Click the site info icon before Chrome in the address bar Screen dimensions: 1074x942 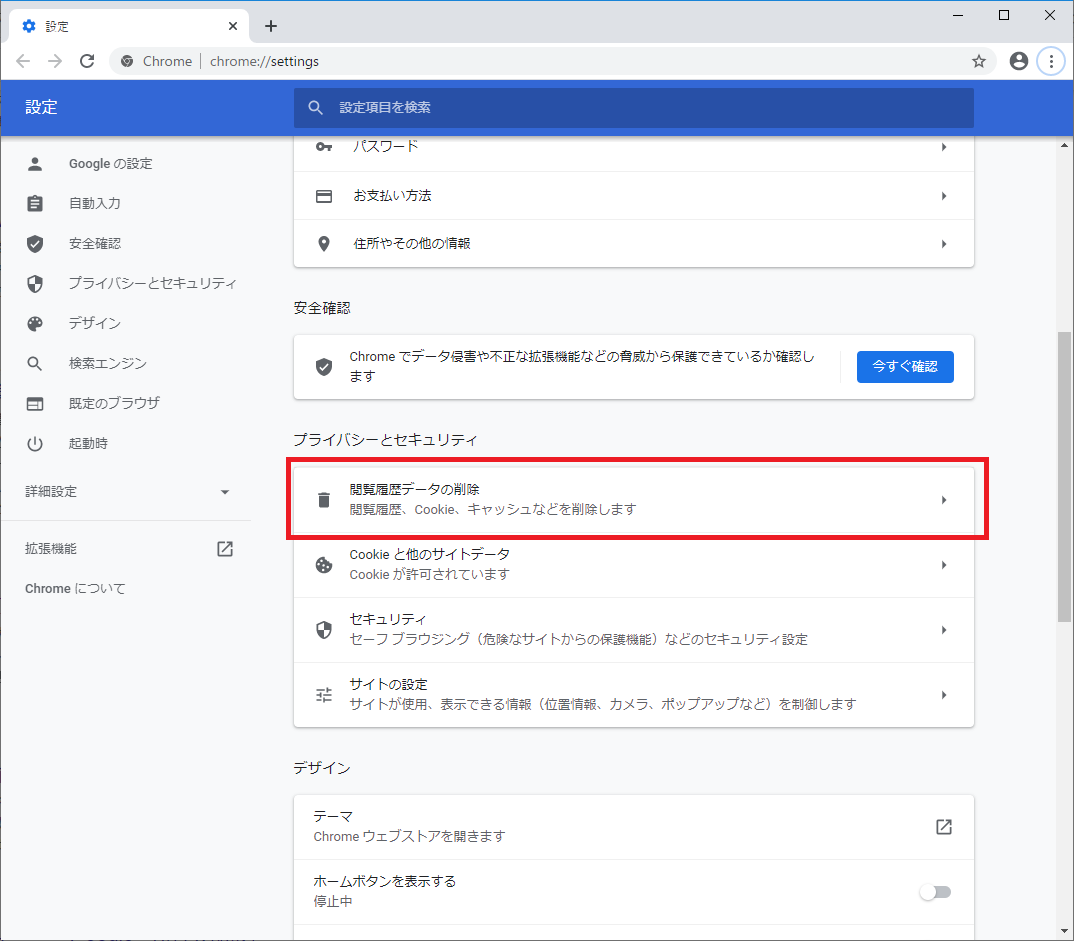coord(127,61)
